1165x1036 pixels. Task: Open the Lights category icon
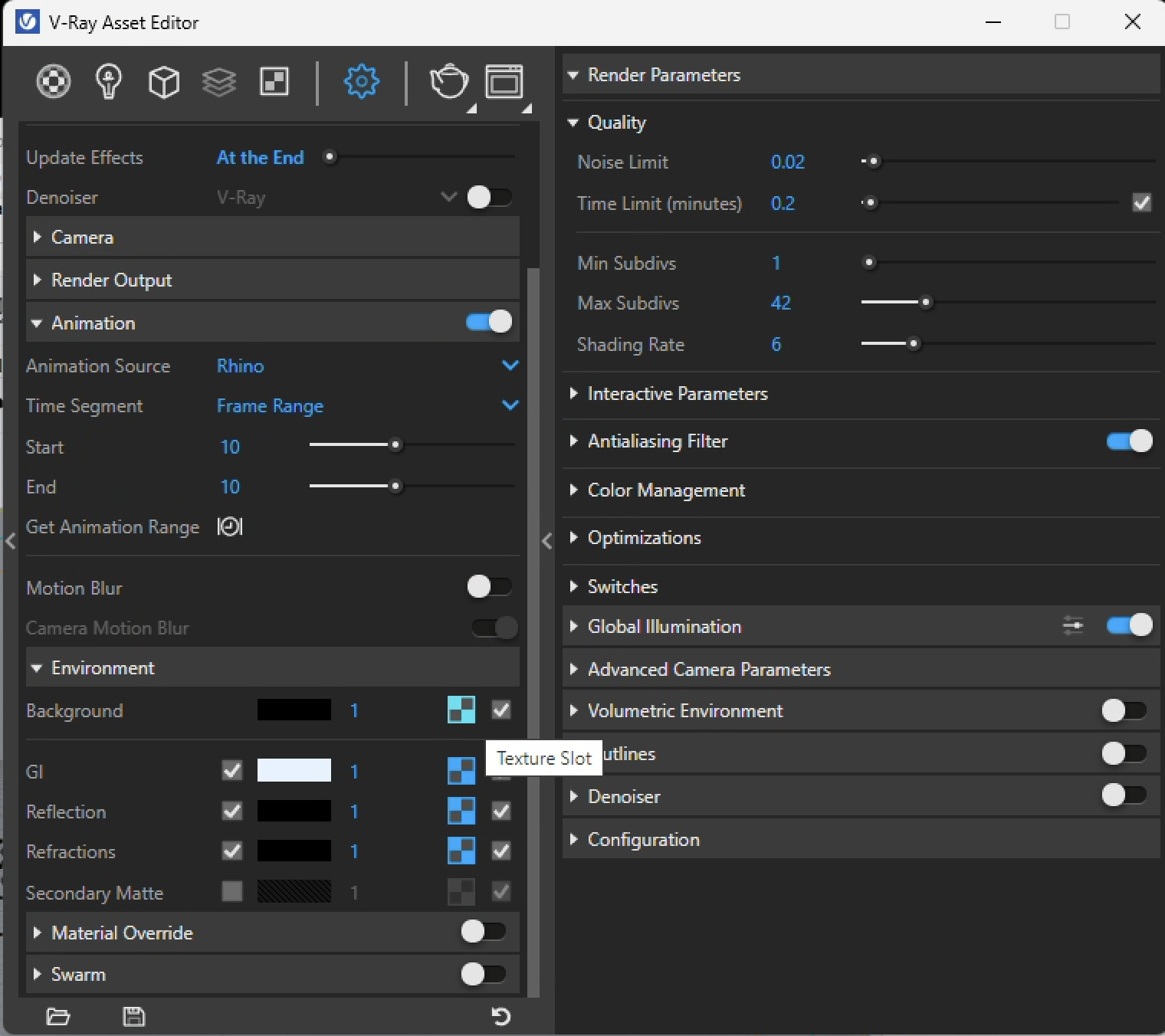(x=109, y=81)
